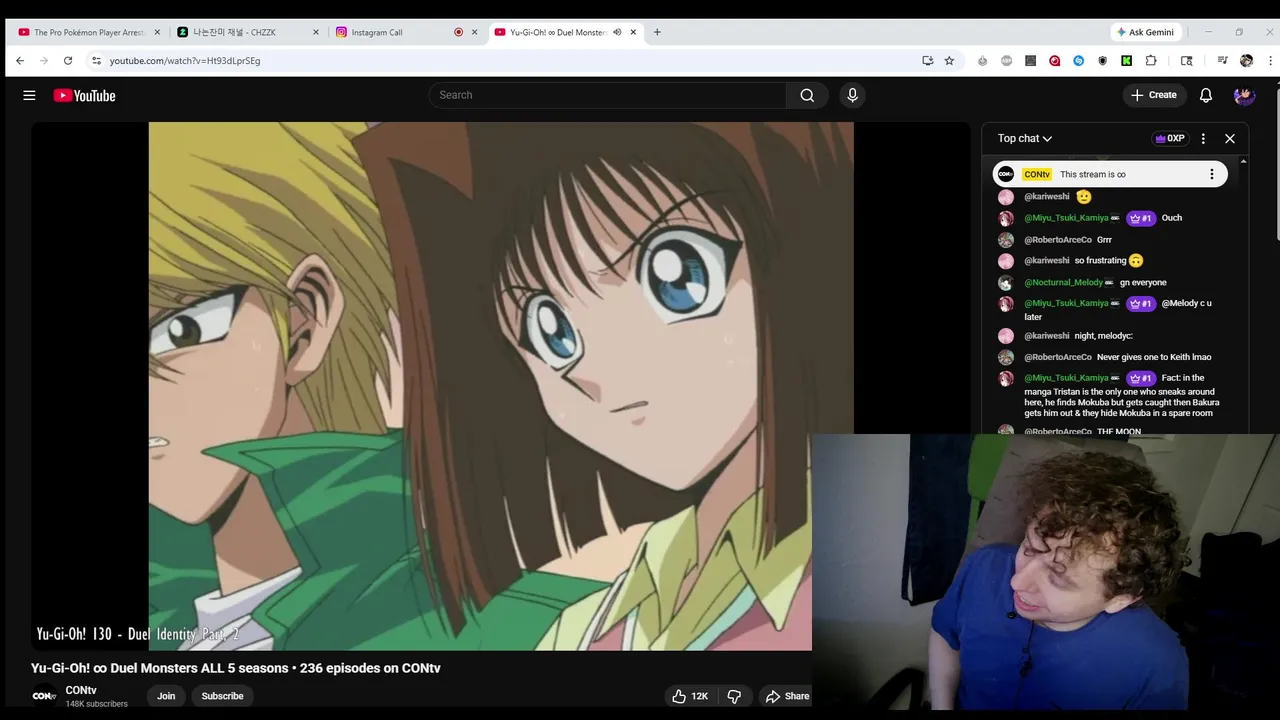This screenshot has width=1280, height=720.
Task: Join the CONtv channel membership
Action: point(166,696)
